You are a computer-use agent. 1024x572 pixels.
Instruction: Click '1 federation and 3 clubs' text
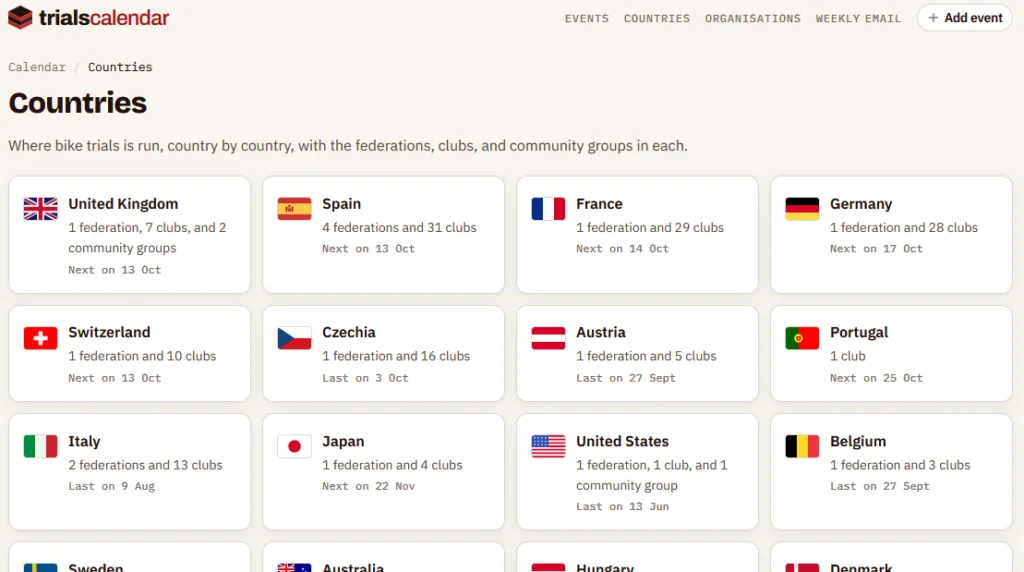[x=900, y=465]
